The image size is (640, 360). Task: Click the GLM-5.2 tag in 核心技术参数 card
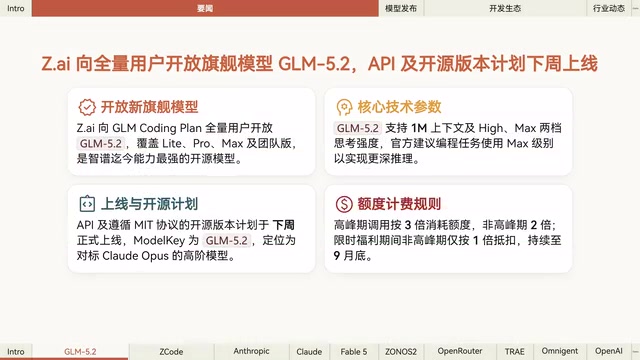pyautogui.click(x=358, y=128)
